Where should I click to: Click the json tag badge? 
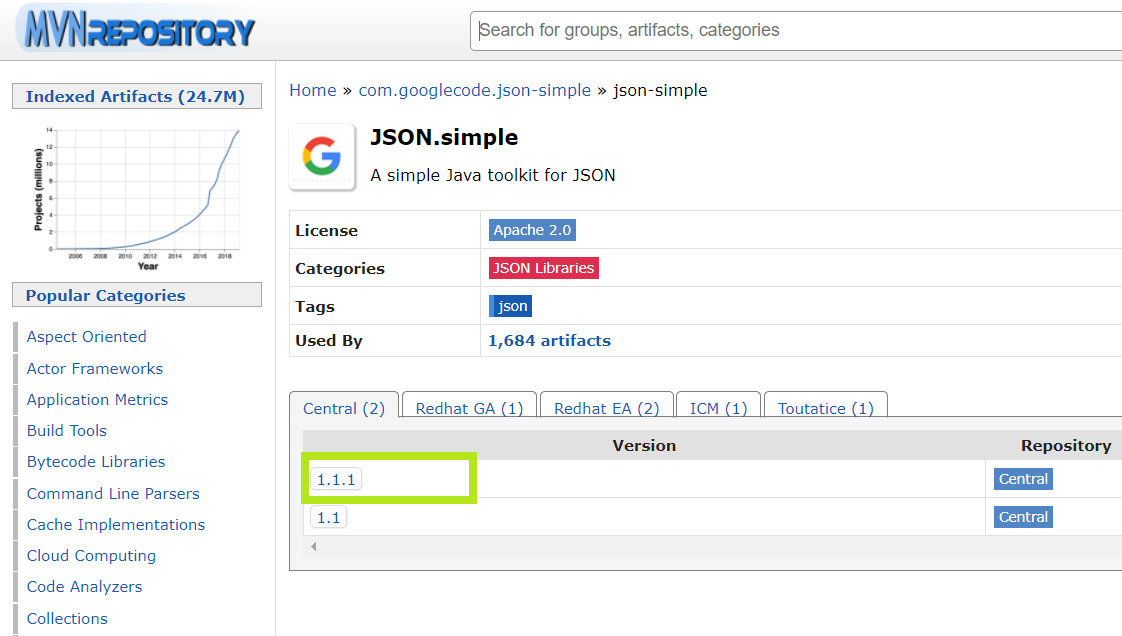[511, 306]
